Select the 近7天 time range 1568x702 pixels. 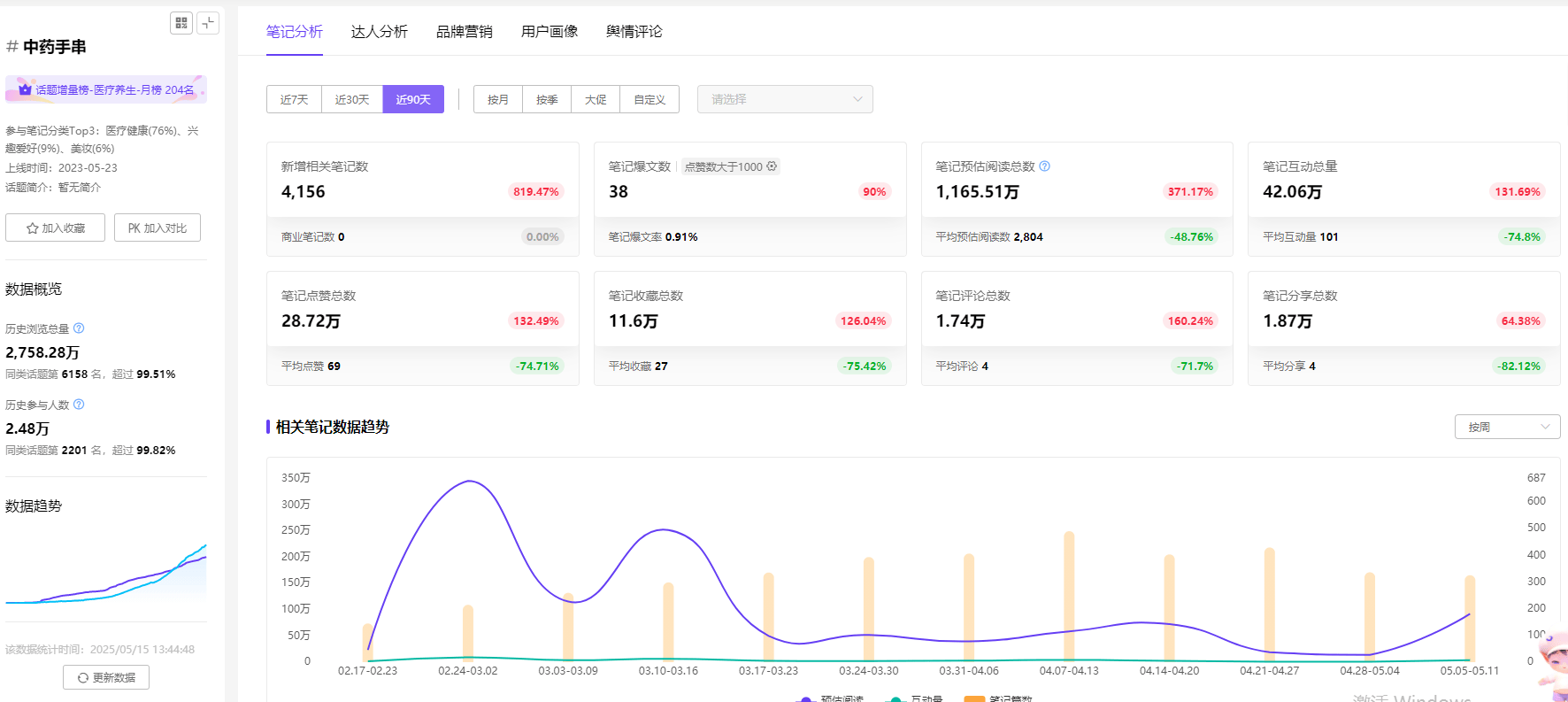tap(294, 99)
